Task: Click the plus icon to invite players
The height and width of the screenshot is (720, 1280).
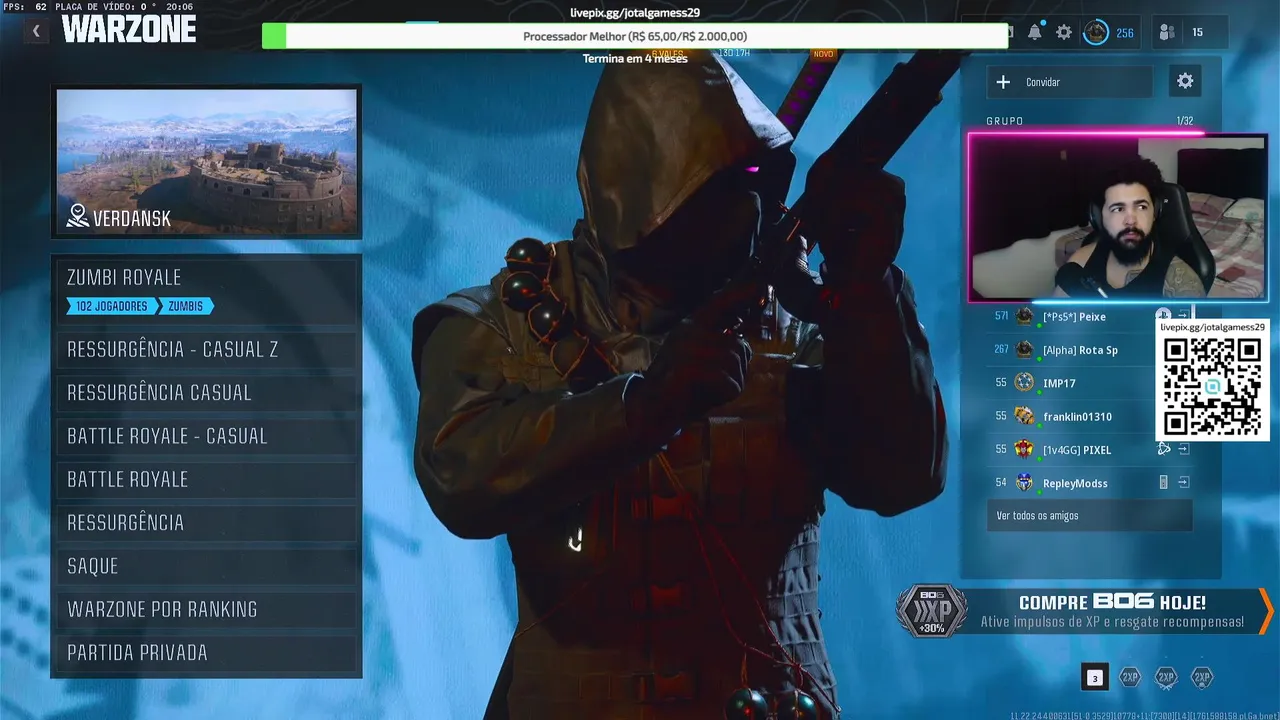Action: tap(1003, 82)
